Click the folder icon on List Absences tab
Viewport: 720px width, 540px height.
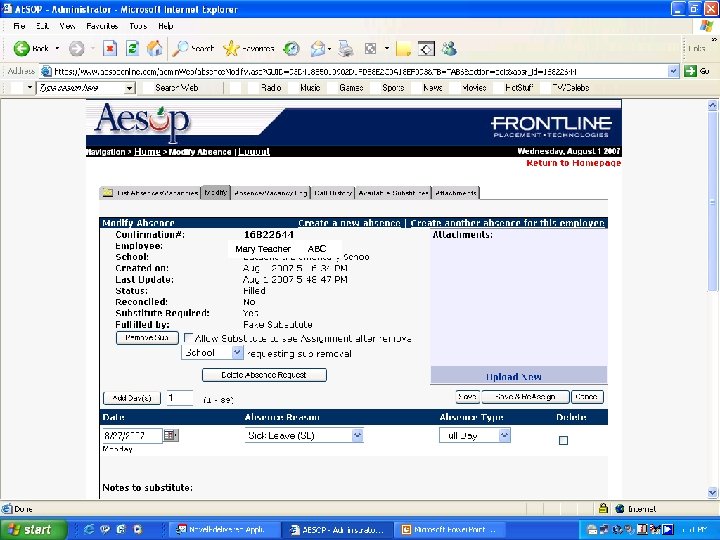(107, 192)
